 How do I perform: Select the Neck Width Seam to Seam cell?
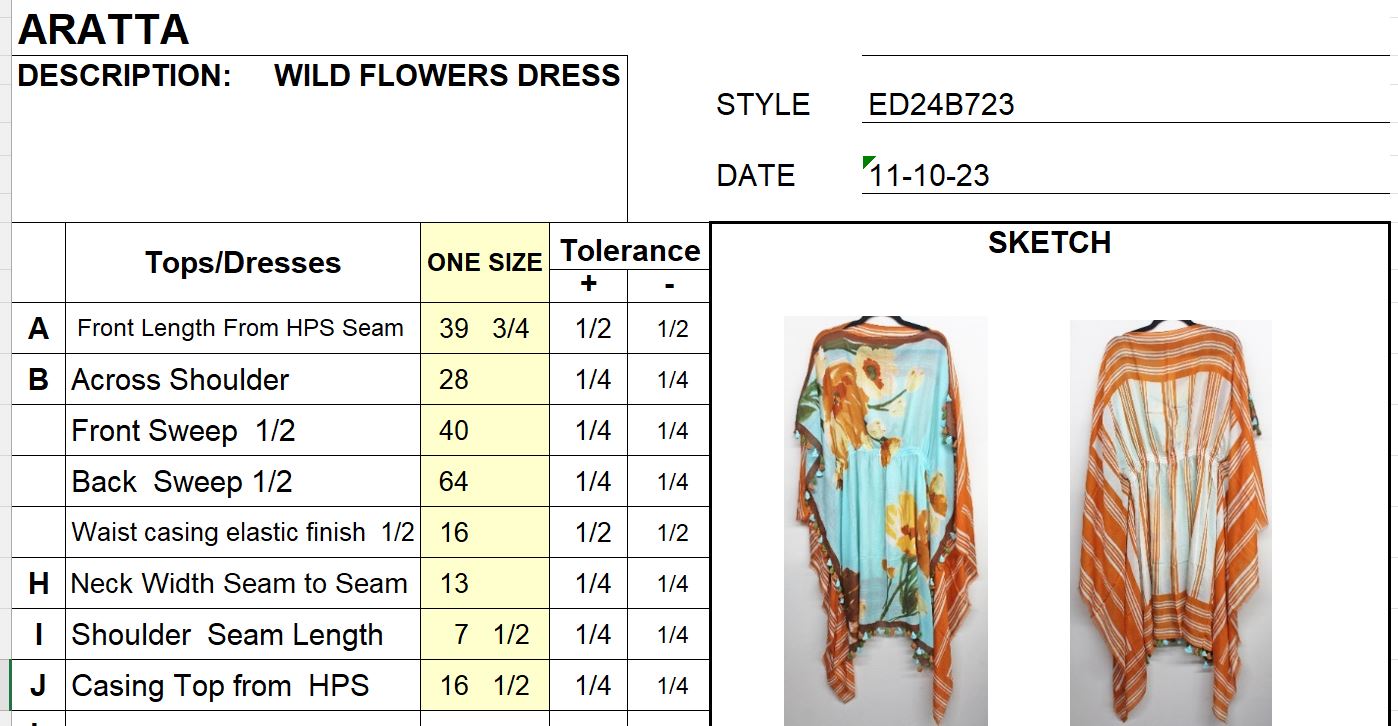[240, 584]
